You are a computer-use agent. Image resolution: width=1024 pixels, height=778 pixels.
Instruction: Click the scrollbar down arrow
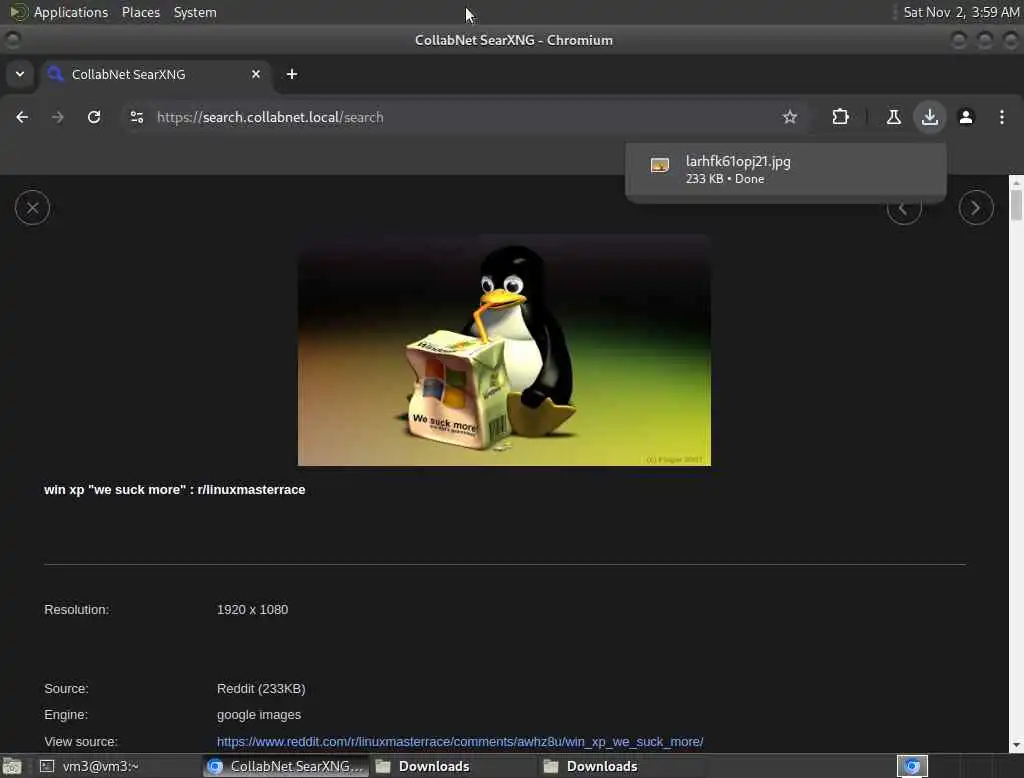tap(1016, 745)
